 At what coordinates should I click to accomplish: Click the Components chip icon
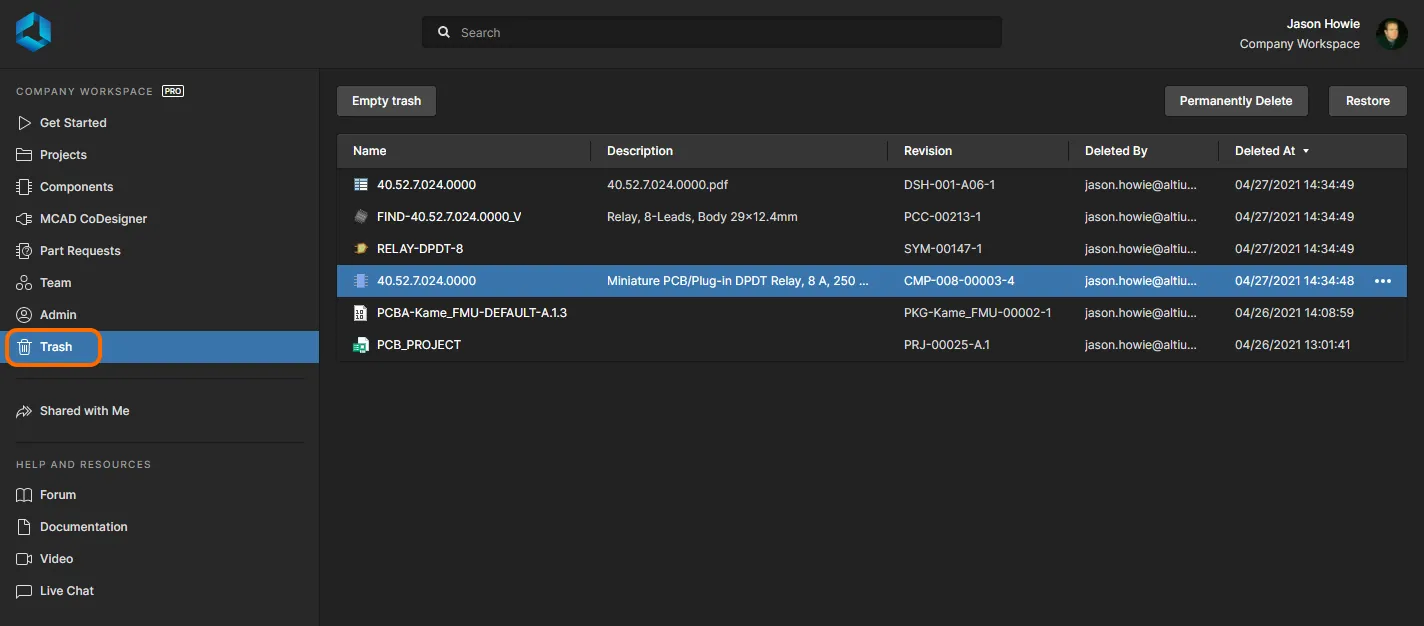click(x=25, y=187)
